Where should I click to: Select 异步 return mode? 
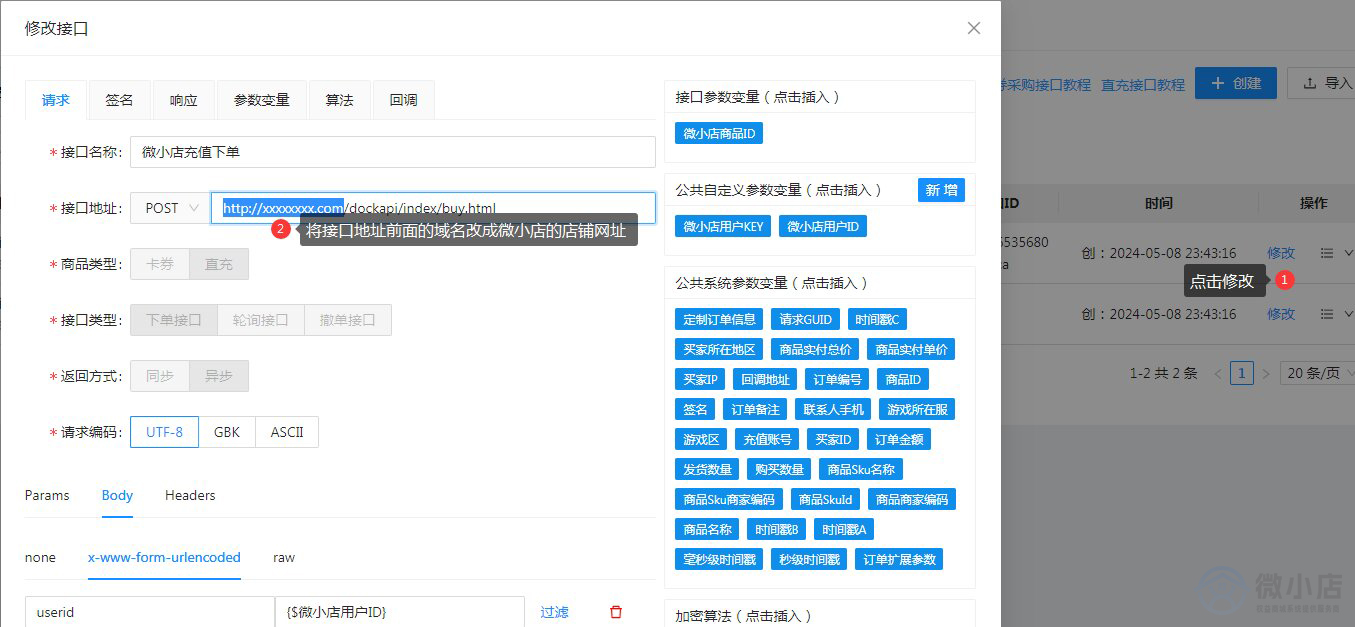pyautogui.click(x=219, y=376)
